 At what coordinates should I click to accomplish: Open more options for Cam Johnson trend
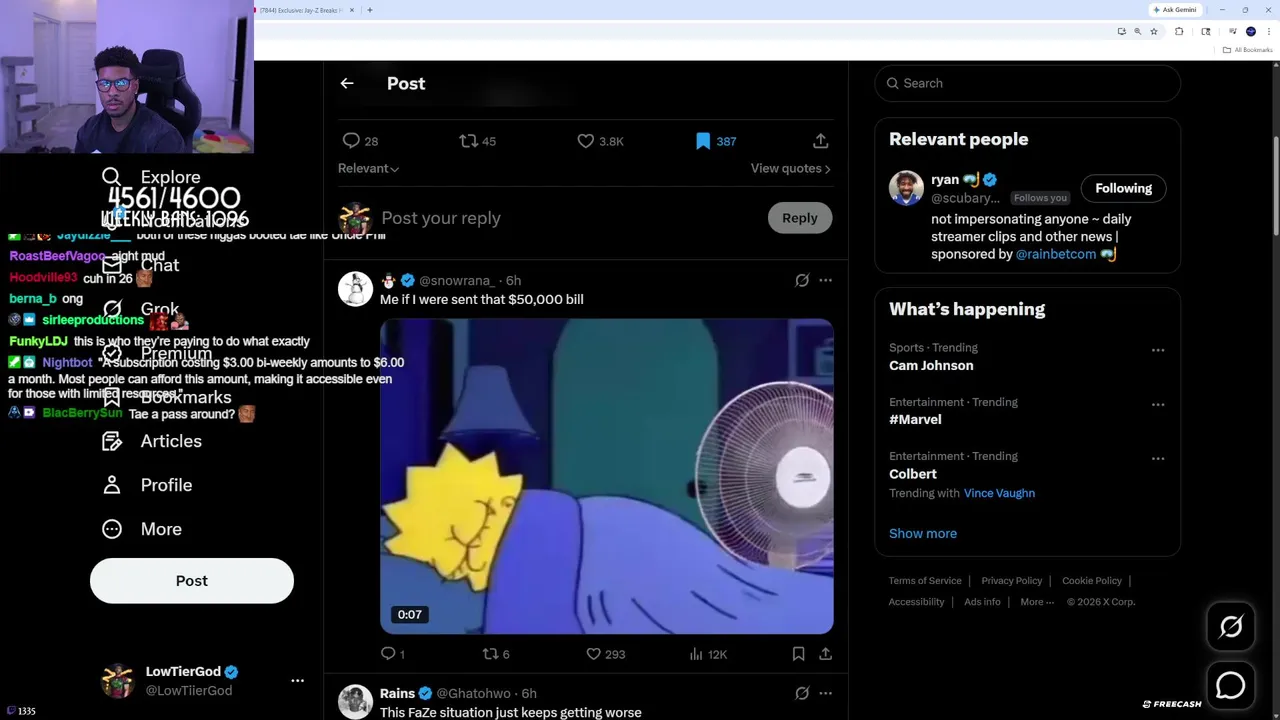tap(1158, 350)
